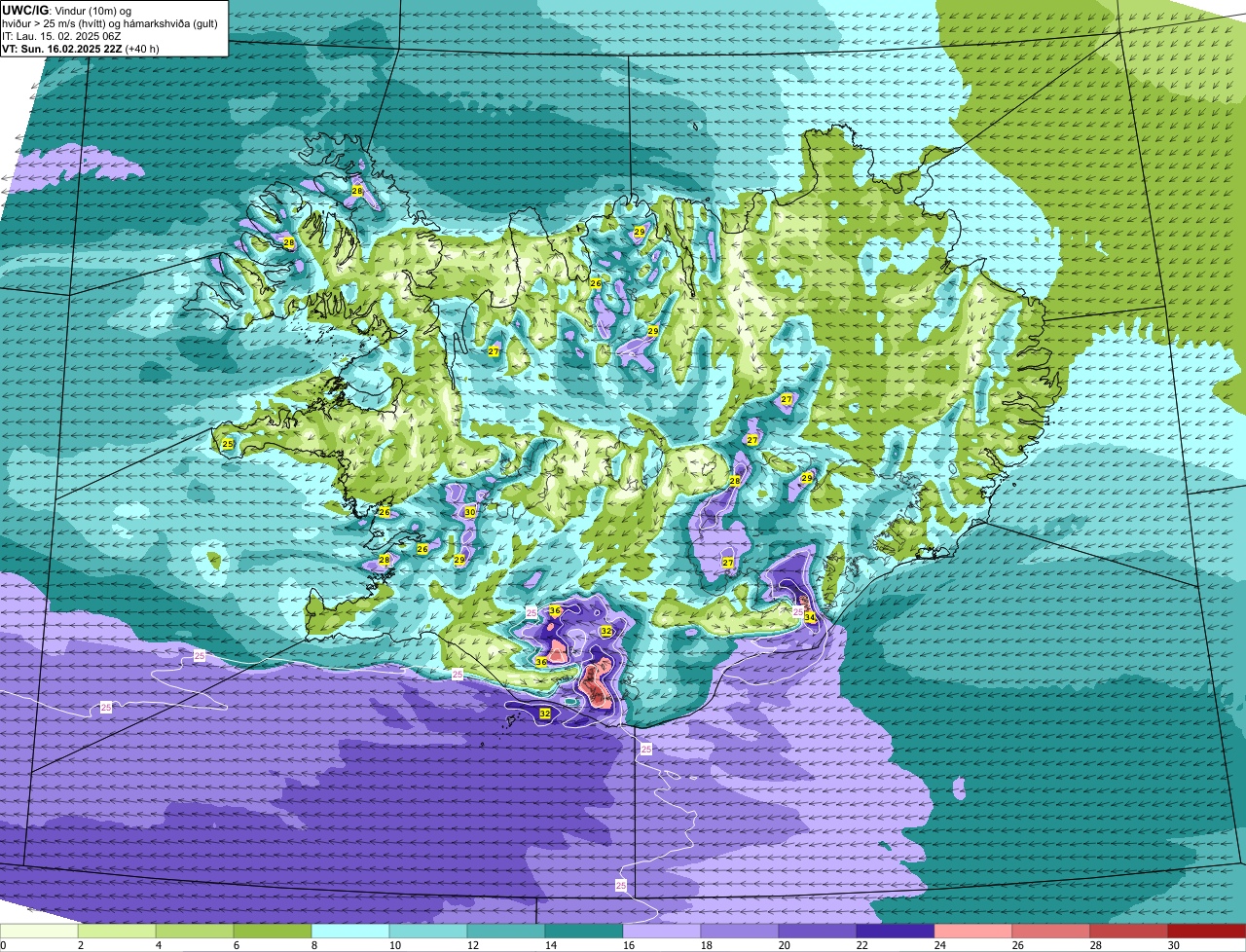Screen dimensions: 1246x952
Task: Select the 24–26 m/s pink legend swatch
Action: click(x=973, y=931)
